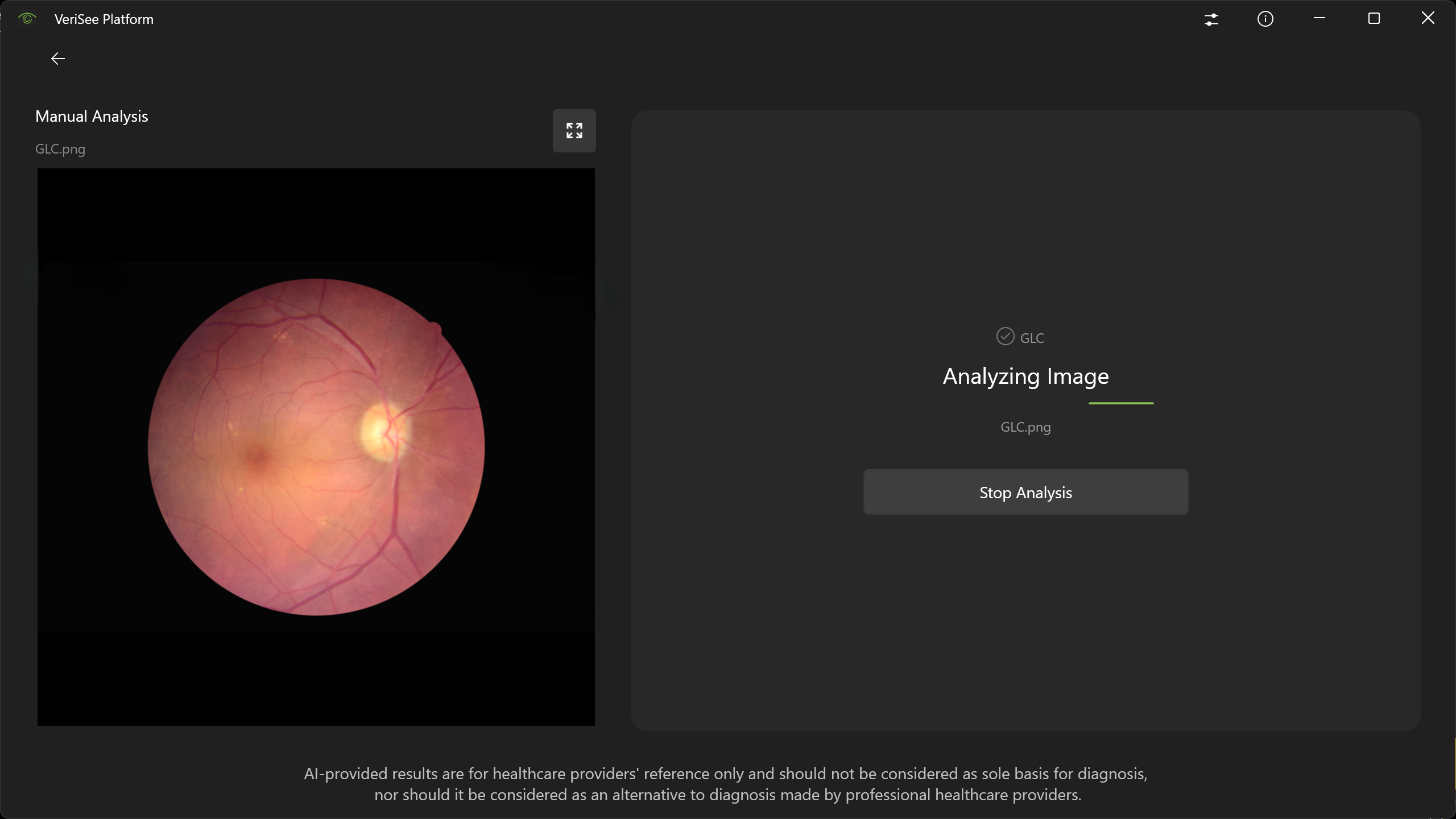
Task: Click the GLC checkmark circle icon
Action: [x=1005, y=337]
